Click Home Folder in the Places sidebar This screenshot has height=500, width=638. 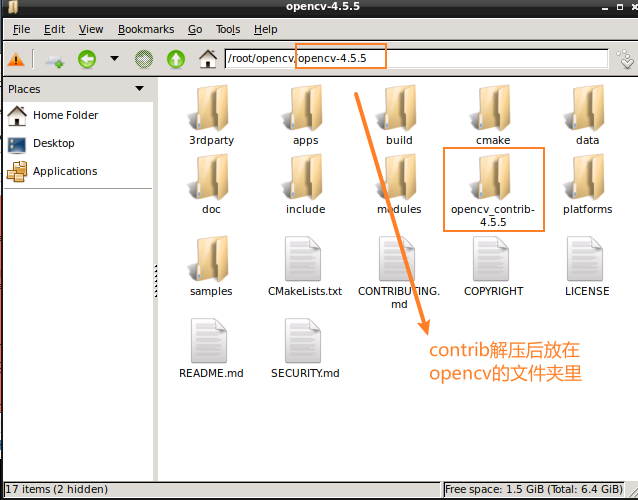pos(65,115)
